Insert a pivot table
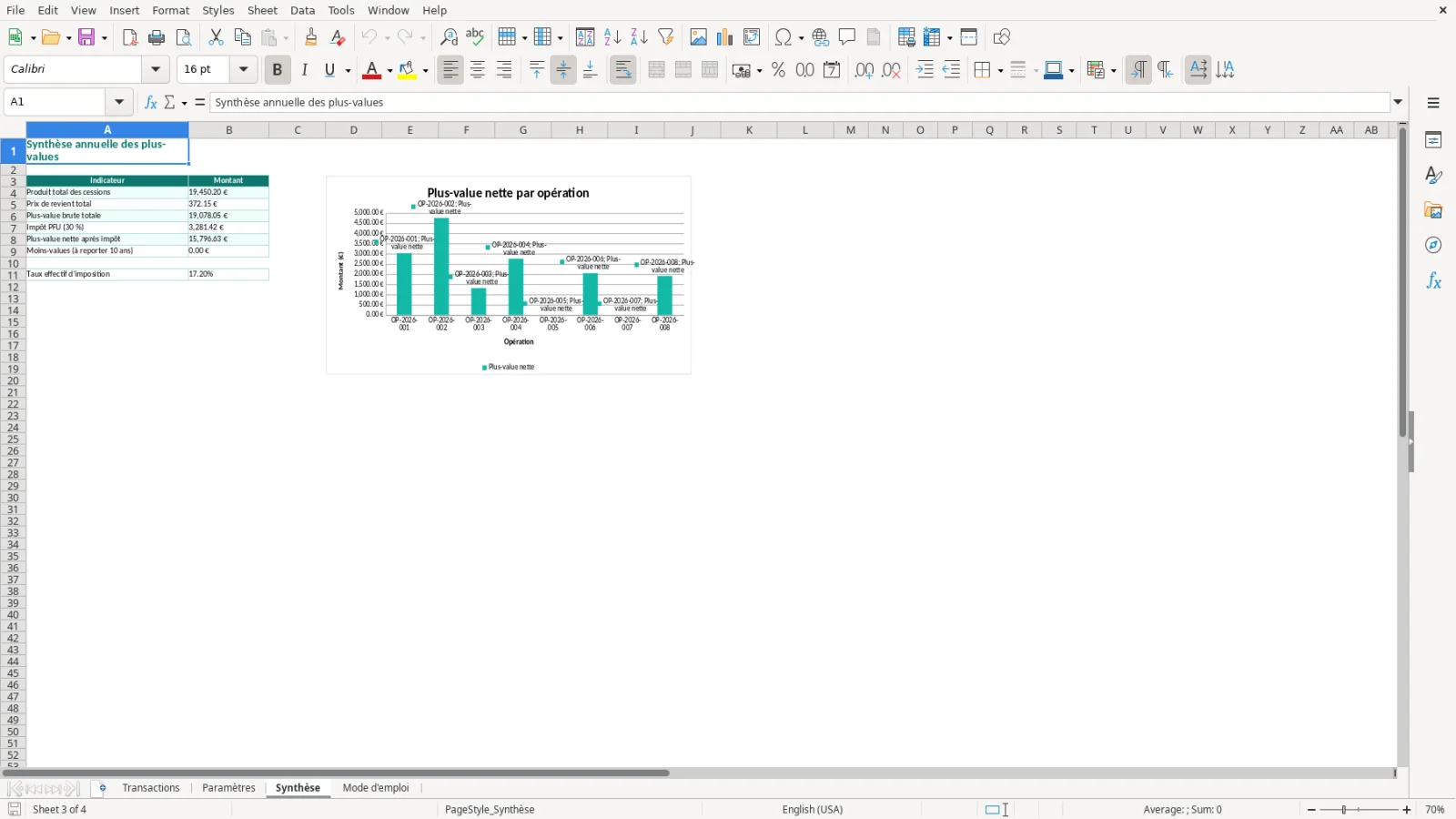 752,37
